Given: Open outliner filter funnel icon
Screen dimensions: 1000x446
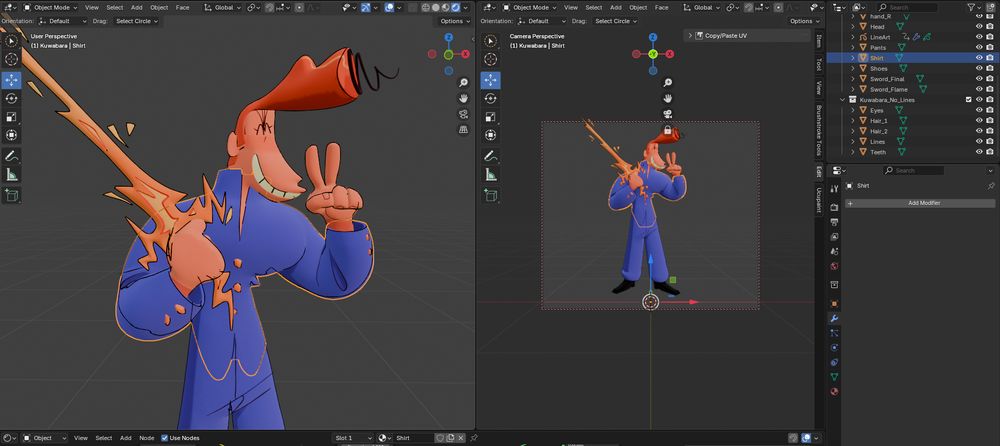Looking at the screenshot, I should (x=972, y=7).
